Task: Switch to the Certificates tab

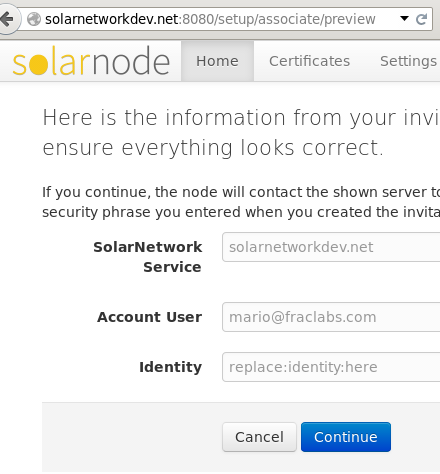Action: point(309,61)
